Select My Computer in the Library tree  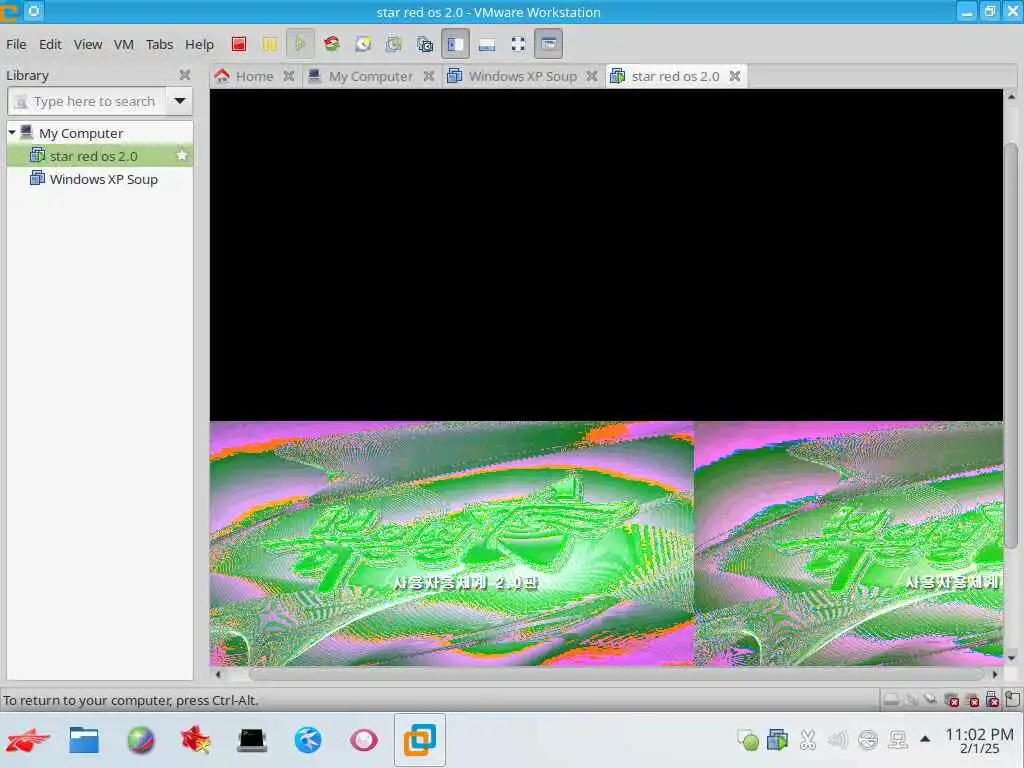click(x=81, y=133)
